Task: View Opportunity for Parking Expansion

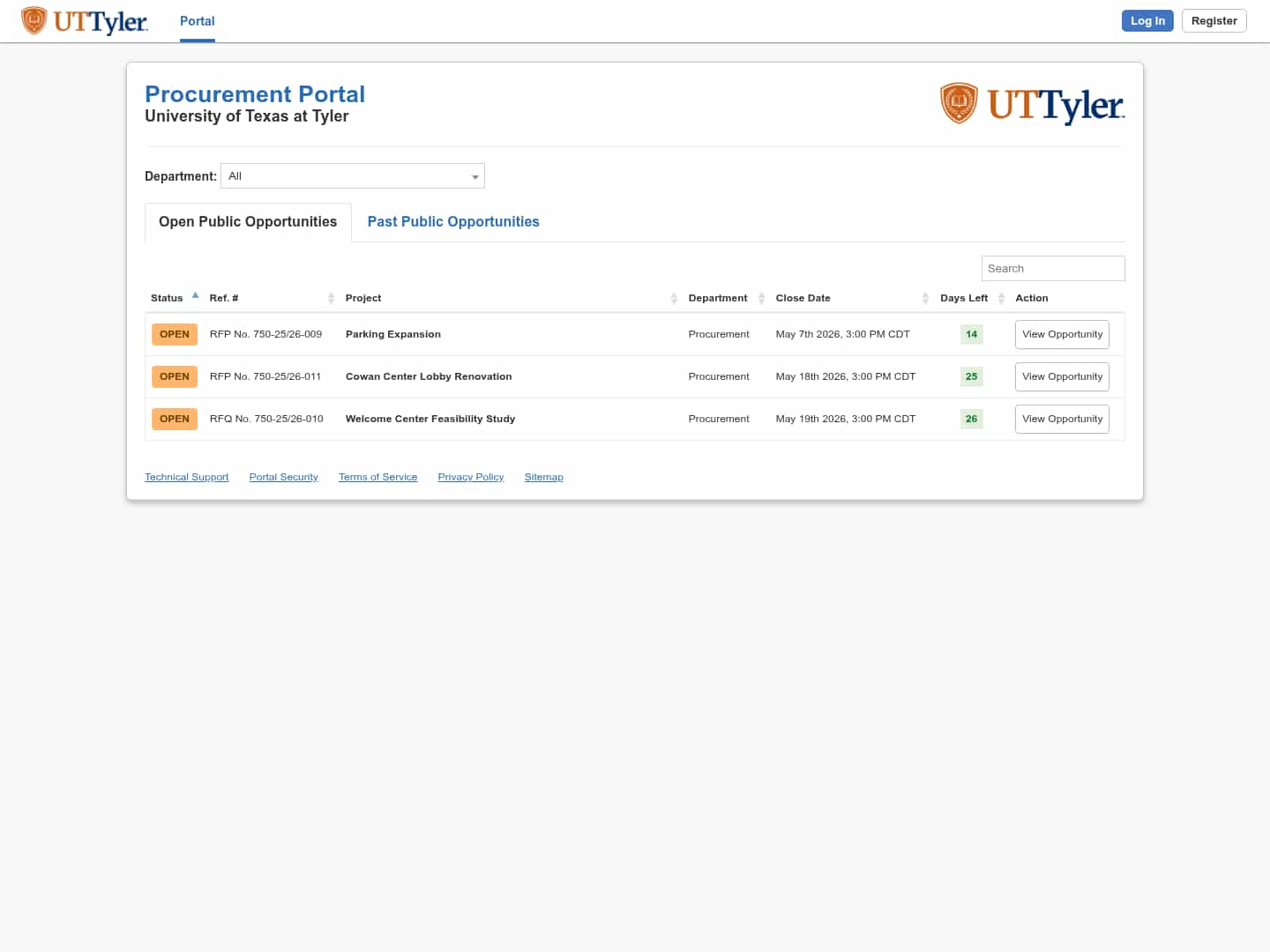Action: click(1062, 335)
